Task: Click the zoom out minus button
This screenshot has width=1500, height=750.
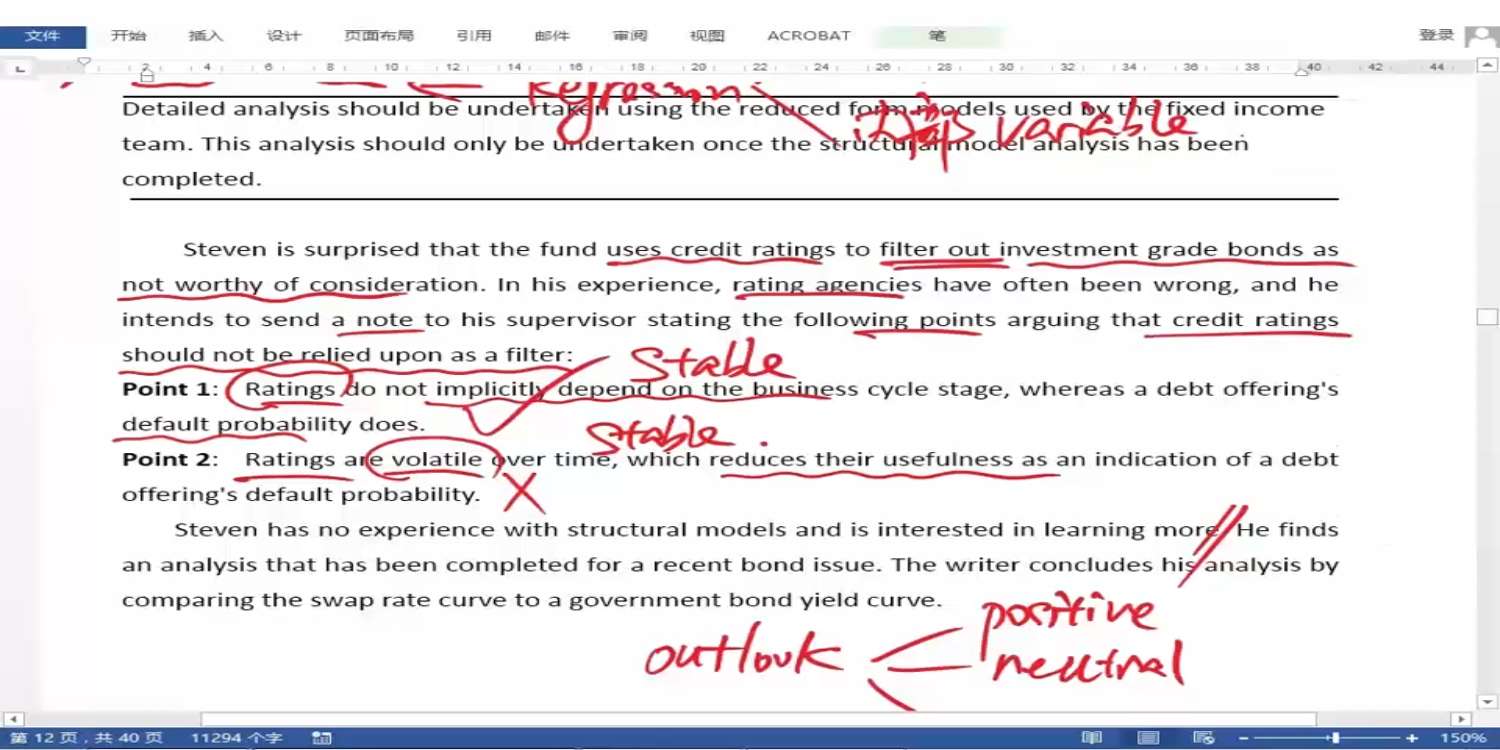Action: coord(1244,738)
